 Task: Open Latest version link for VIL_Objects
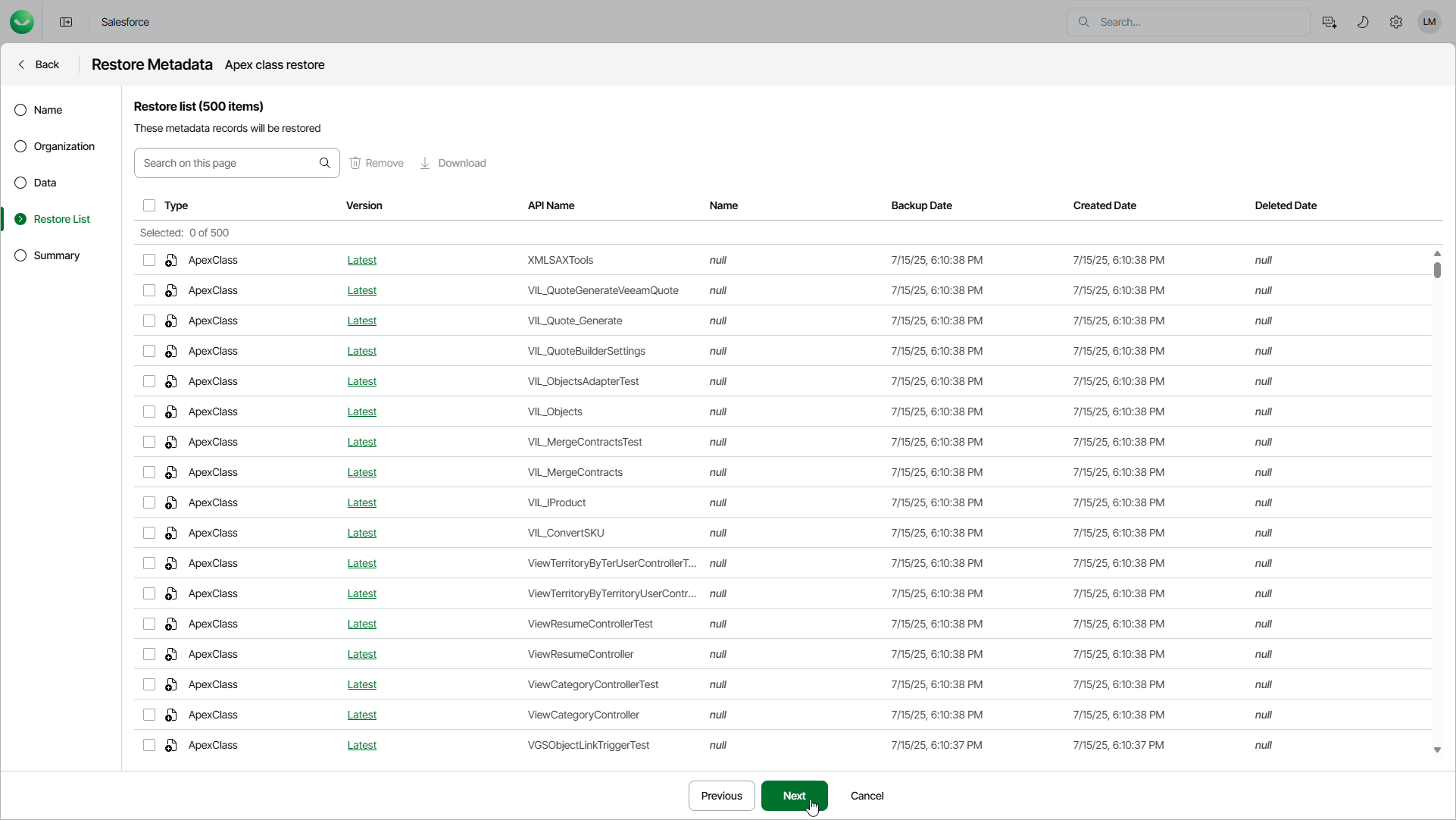coord(361,412)
